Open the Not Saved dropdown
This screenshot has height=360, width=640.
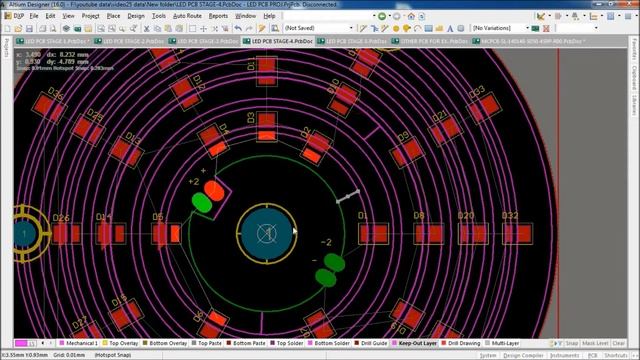pos(319,28)
